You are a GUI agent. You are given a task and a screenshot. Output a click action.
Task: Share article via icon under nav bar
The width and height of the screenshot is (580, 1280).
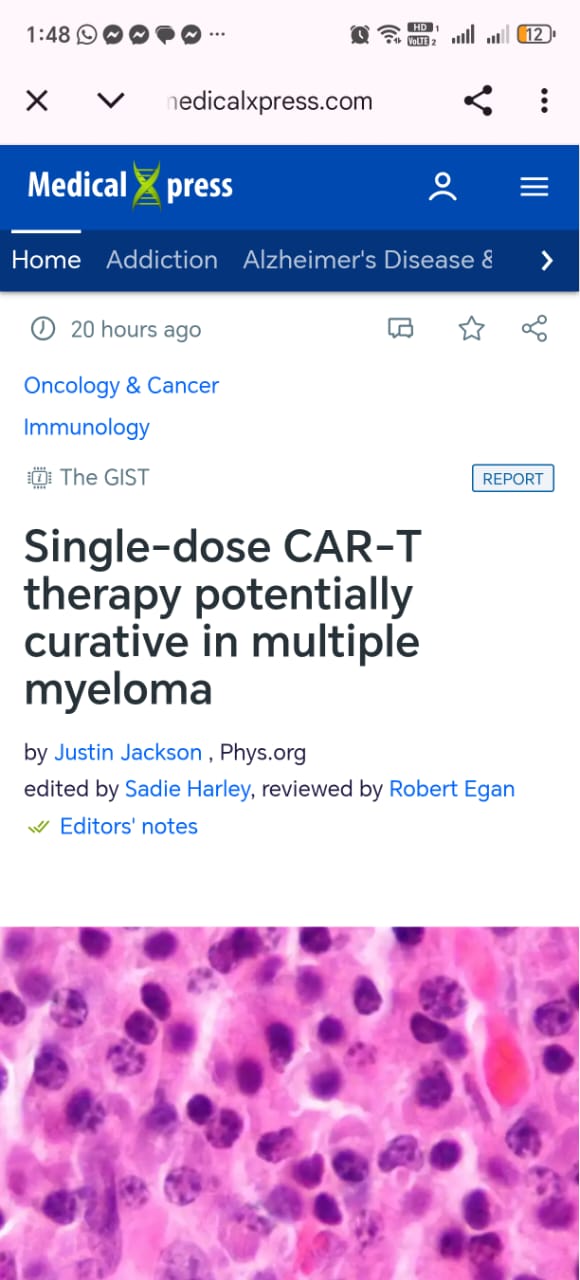tap(535, 329)
